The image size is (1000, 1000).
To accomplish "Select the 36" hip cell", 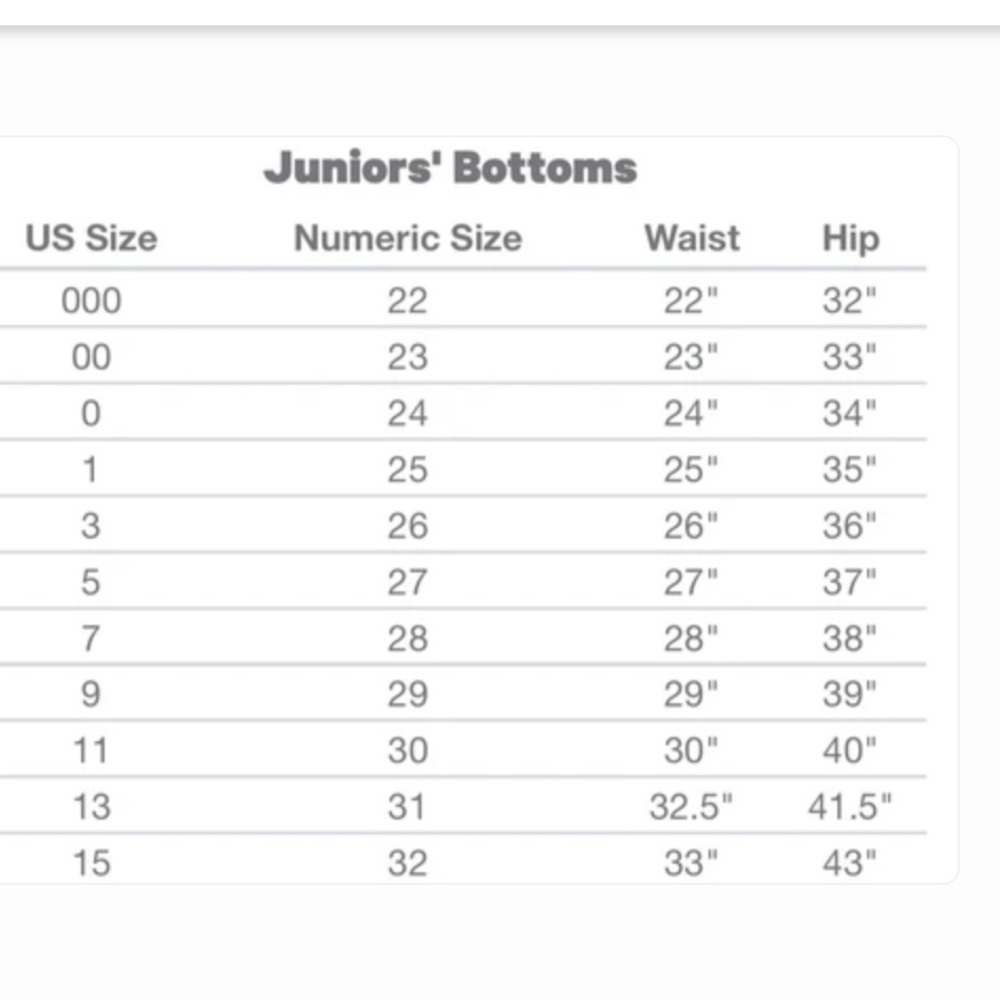I will [x=849, y=526].
